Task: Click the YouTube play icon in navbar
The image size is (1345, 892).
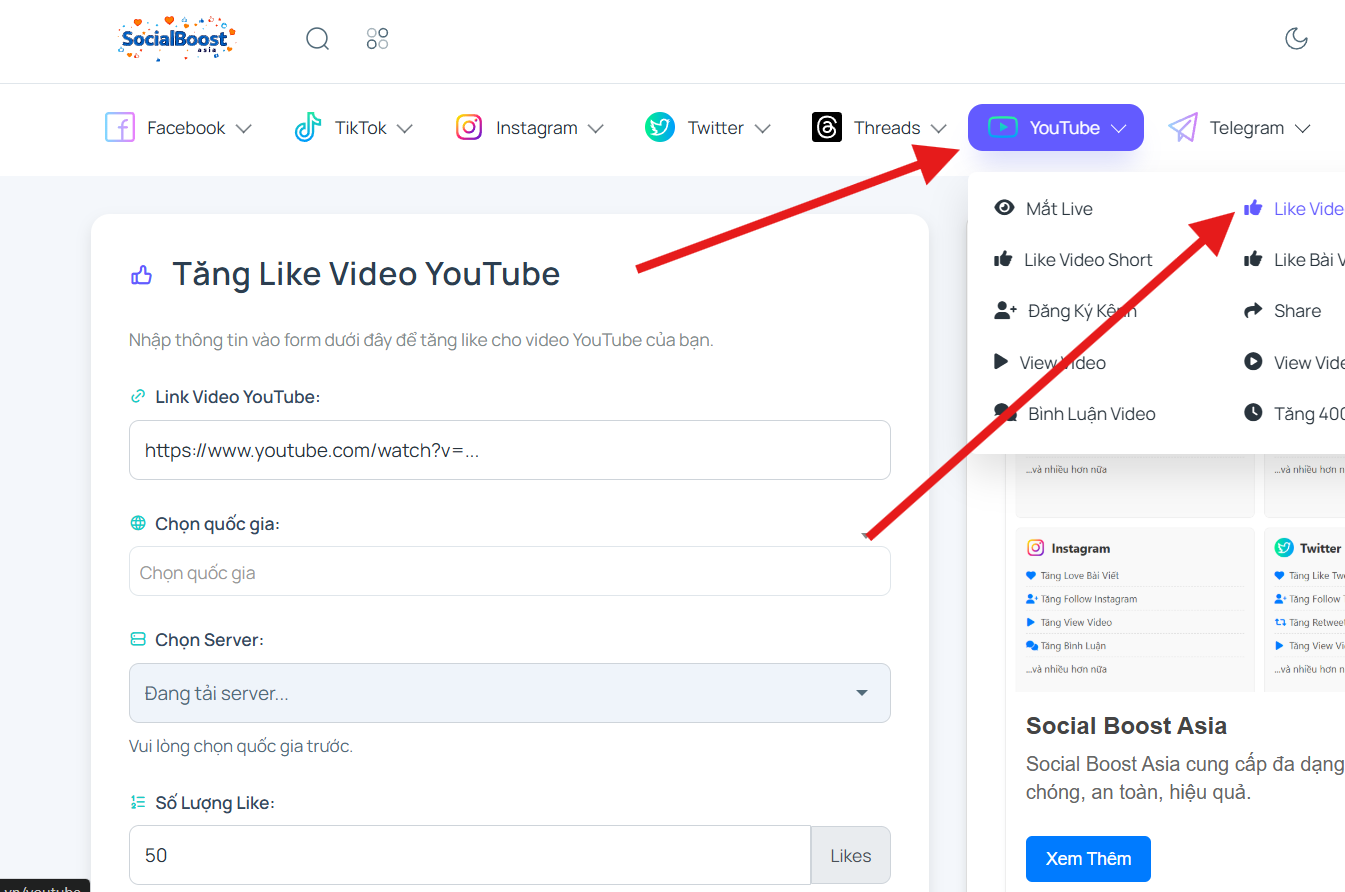Action: [1002, 128]
